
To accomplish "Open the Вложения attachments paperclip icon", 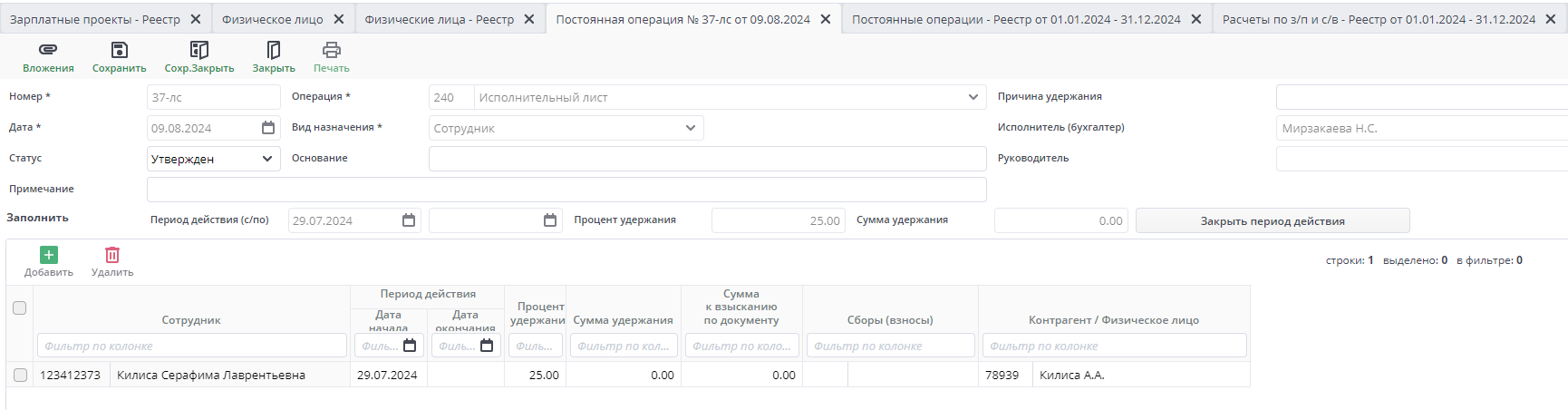I will (x=48, y=50).
